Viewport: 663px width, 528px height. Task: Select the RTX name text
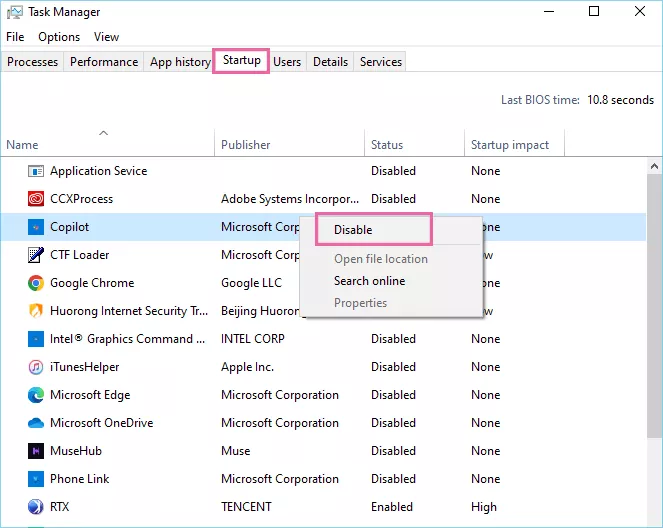(x=59, y=507)
